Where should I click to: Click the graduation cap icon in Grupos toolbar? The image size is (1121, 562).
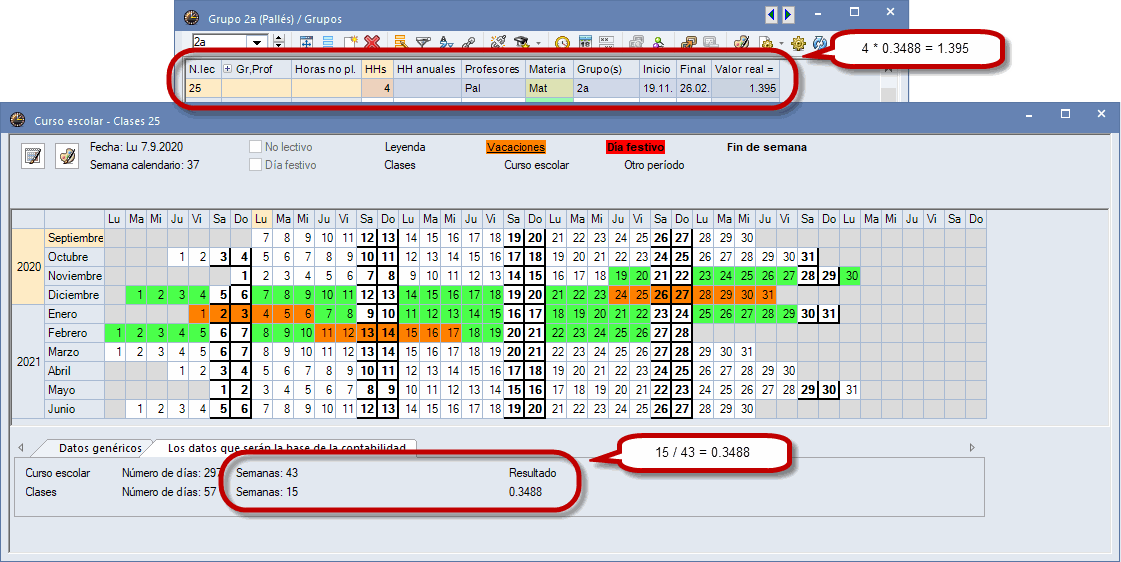[521, 42]
